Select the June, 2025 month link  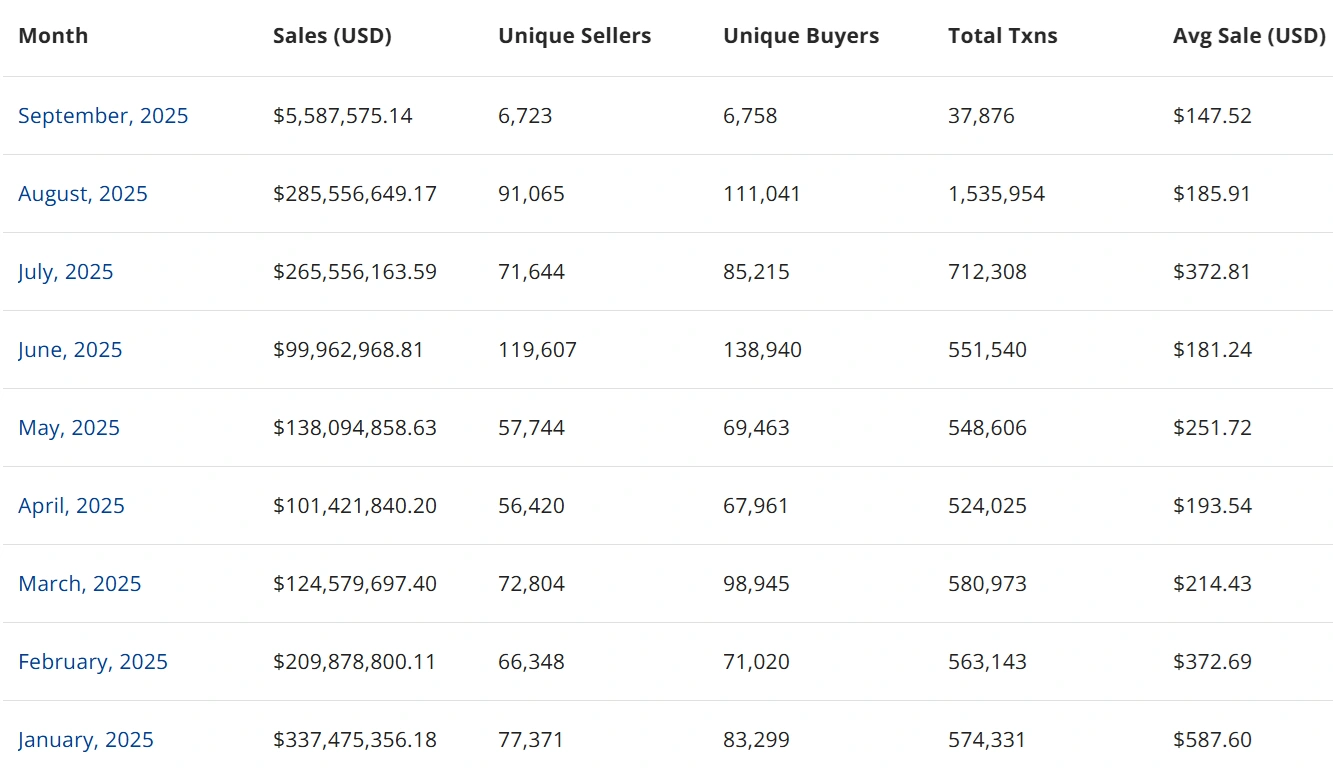pyautogui.click(x=70, y=350)
